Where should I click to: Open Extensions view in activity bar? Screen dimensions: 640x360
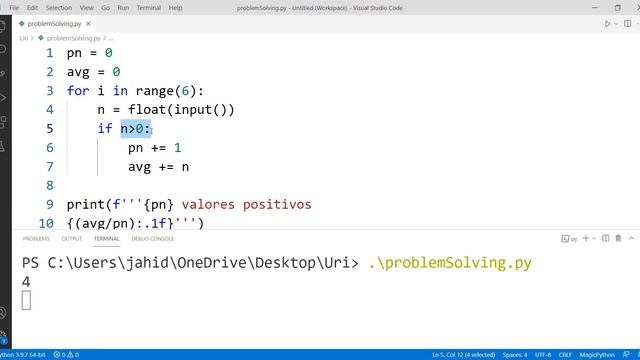pos(3,122)
